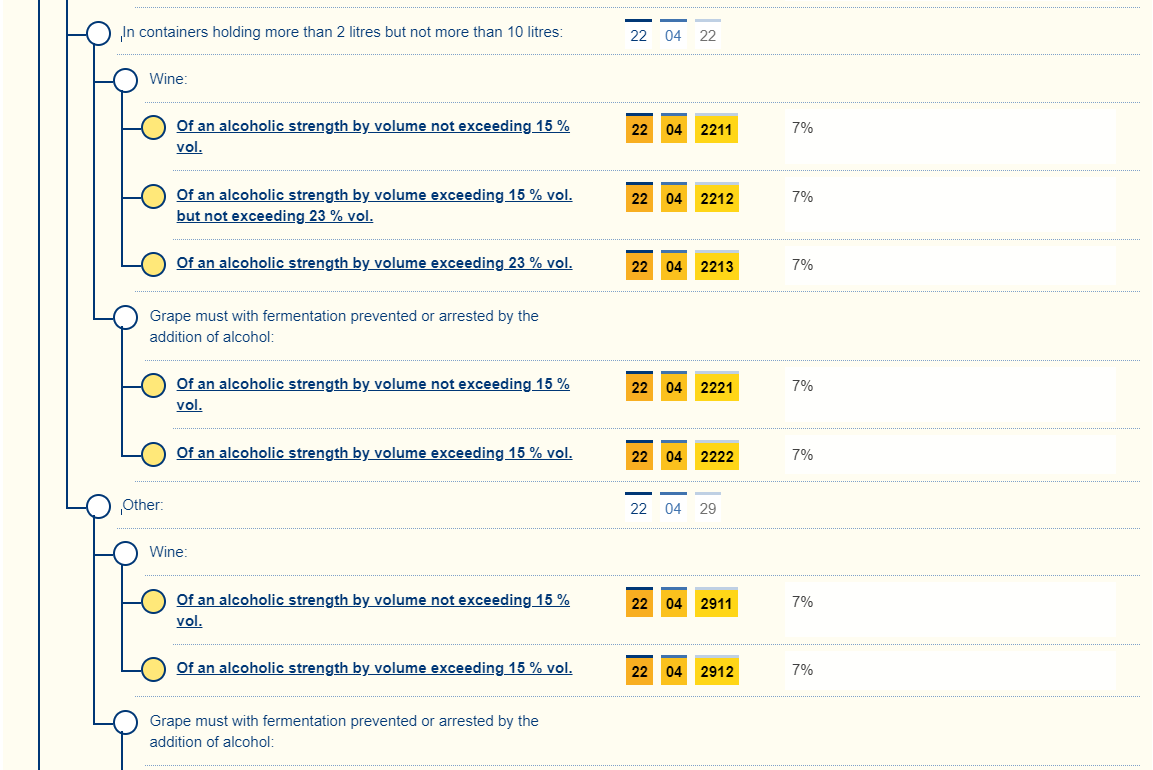This screenshot has width=1153, height=770.
Task: Collapse the 'containers holding more than 2 litres' node
Action: tap(98, 33)
